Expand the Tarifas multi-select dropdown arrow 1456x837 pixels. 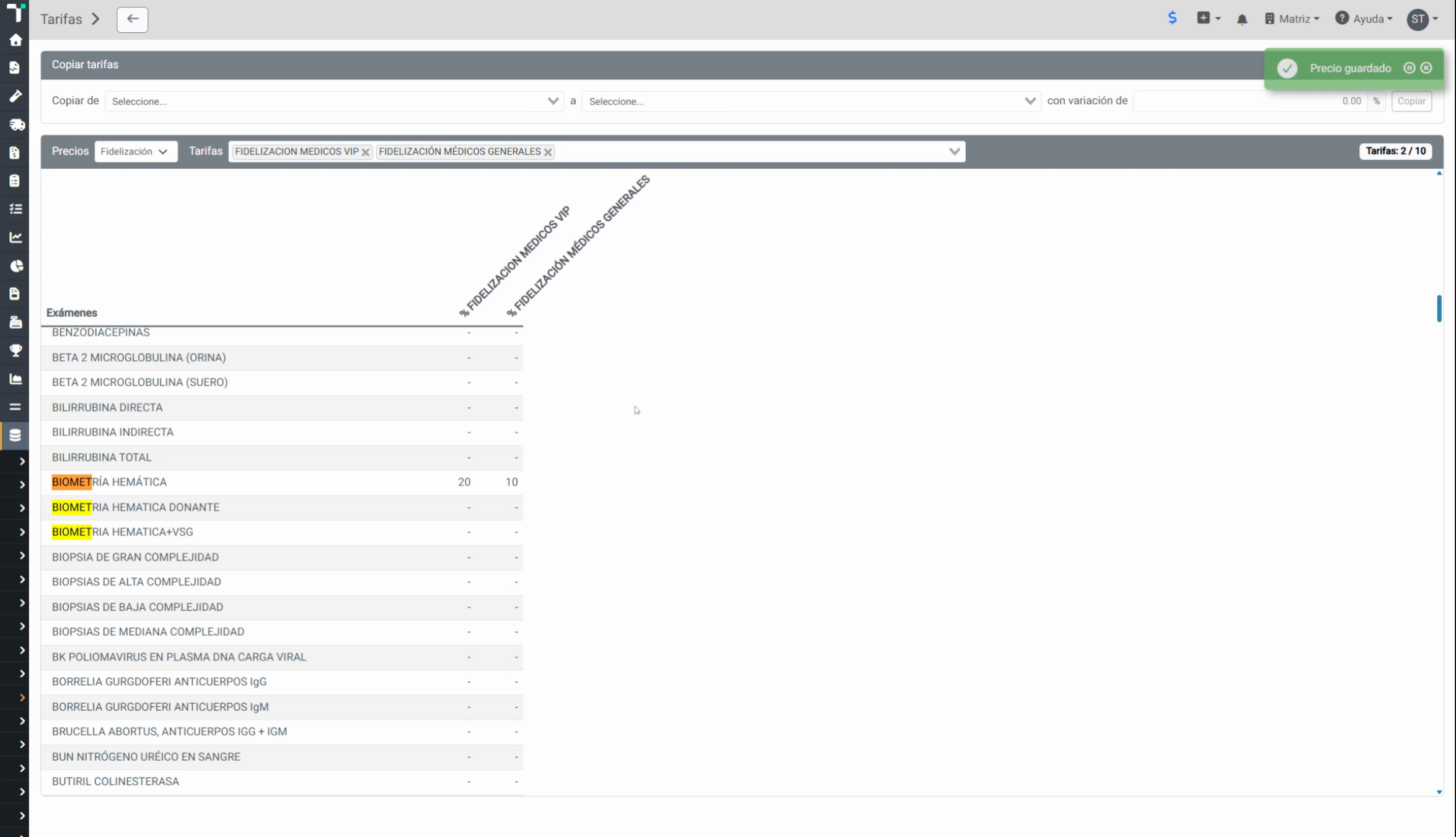(x=954, y=151)
